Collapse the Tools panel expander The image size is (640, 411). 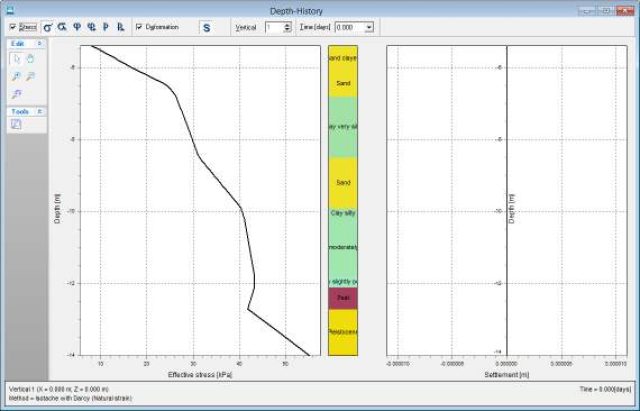pyautogui.click(x=40, y=111)
